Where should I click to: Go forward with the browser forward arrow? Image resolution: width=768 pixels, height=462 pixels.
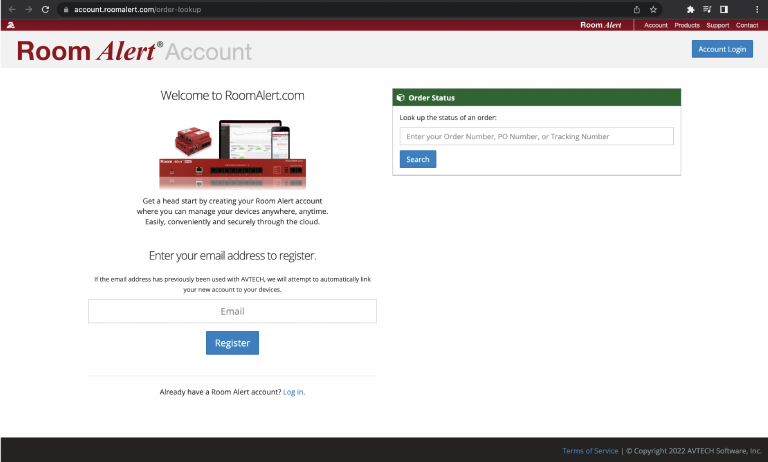28,9
